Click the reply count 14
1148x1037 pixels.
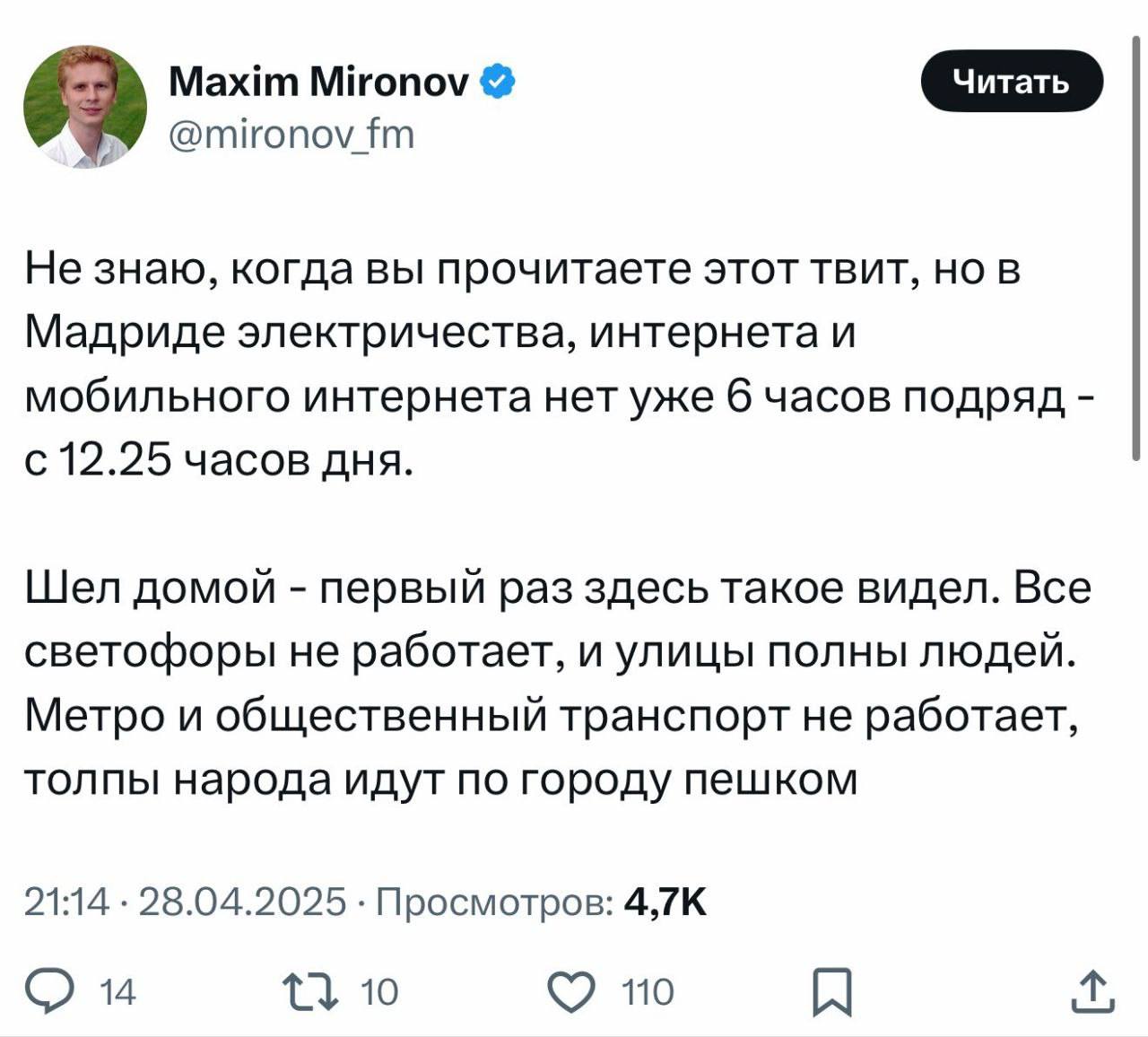(118, 992)
